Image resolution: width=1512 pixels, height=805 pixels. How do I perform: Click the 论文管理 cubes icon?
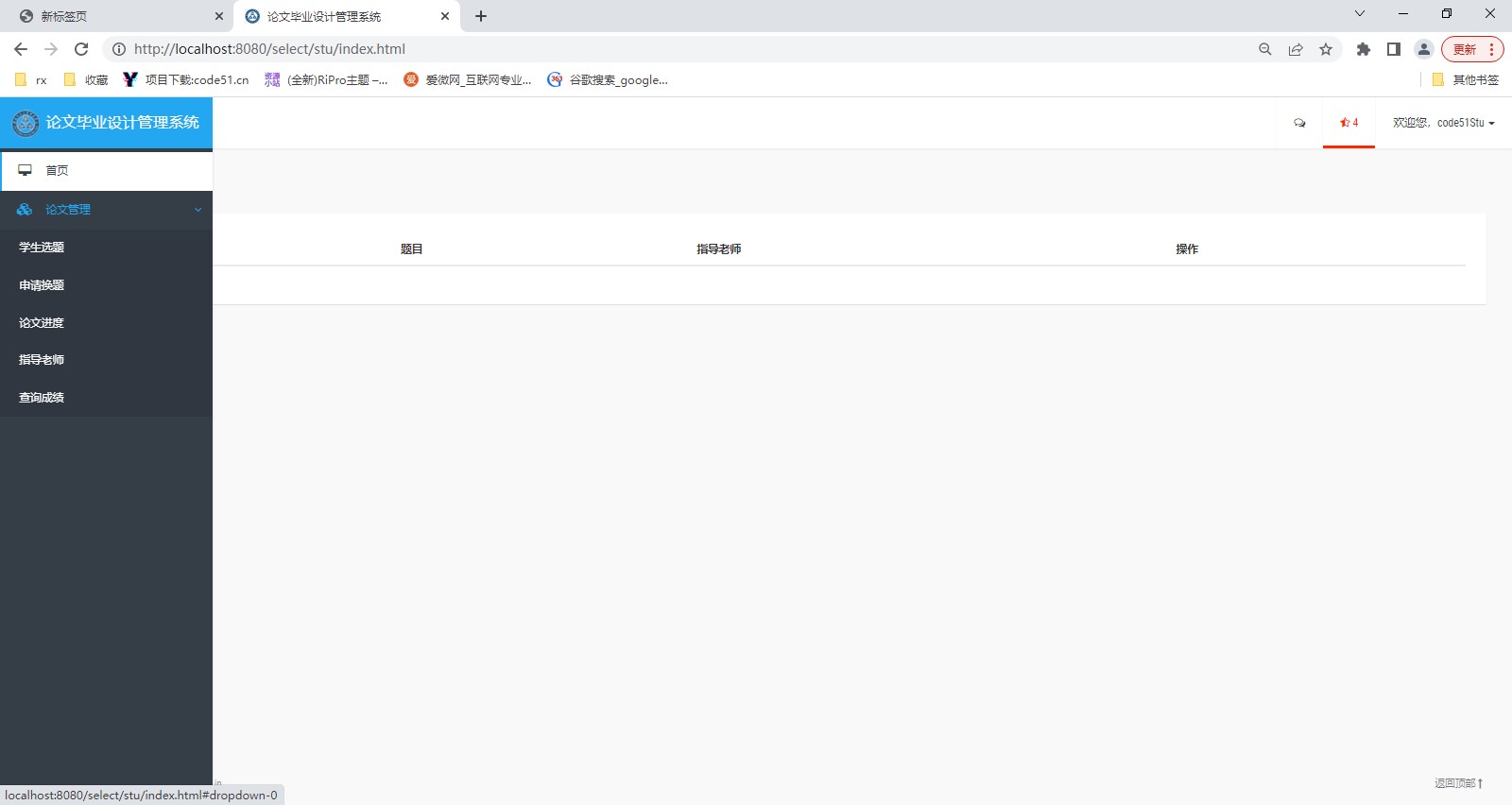[25, 210]
